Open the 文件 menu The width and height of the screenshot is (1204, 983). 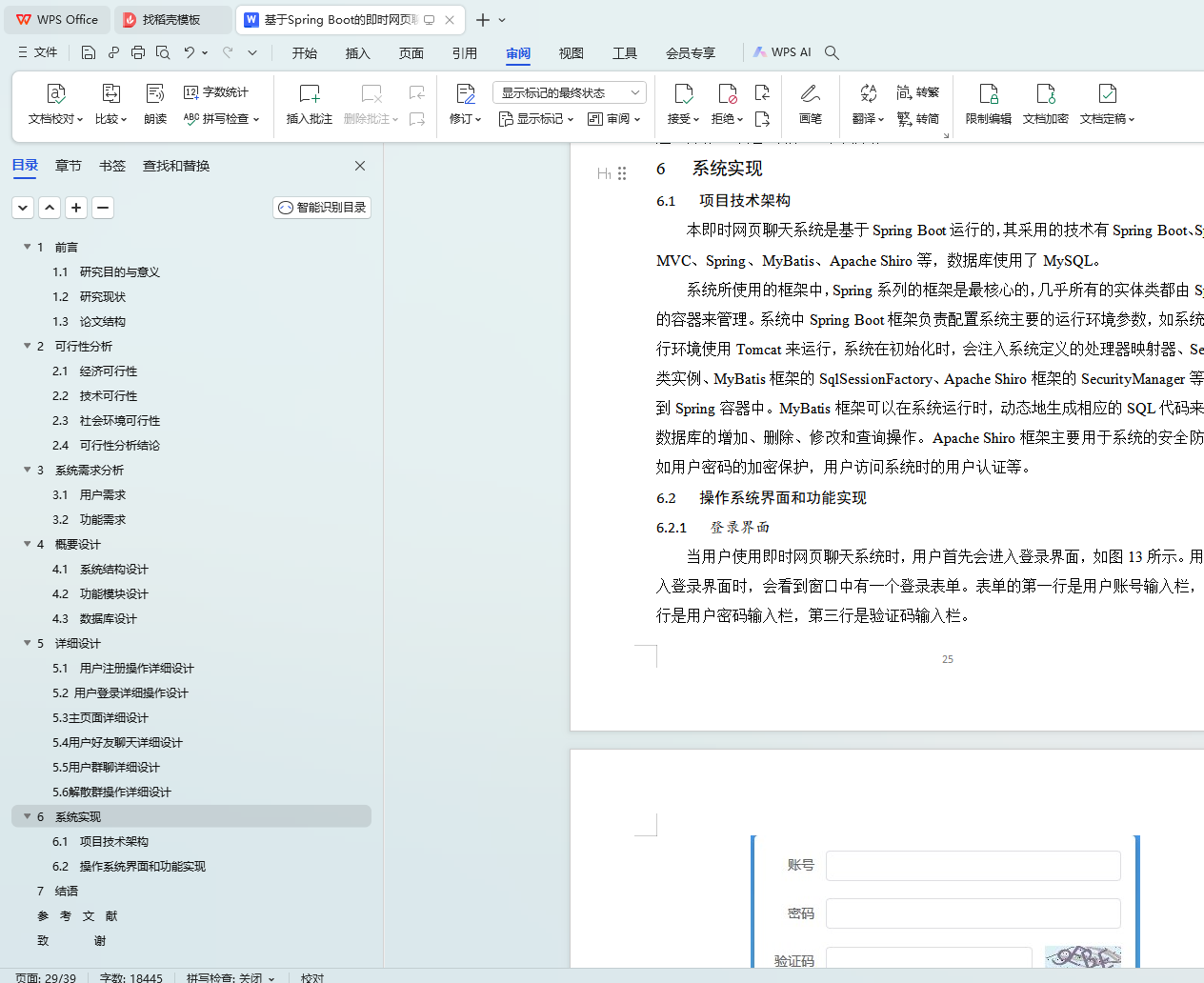click(x=38, y=52)
